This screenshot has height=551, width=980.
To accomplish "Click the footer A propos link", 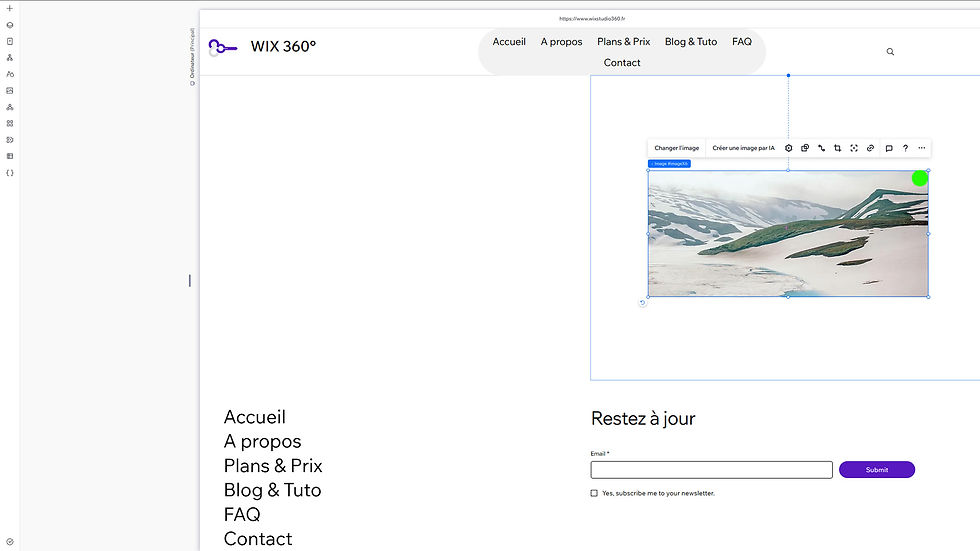I will click(262, 441).
